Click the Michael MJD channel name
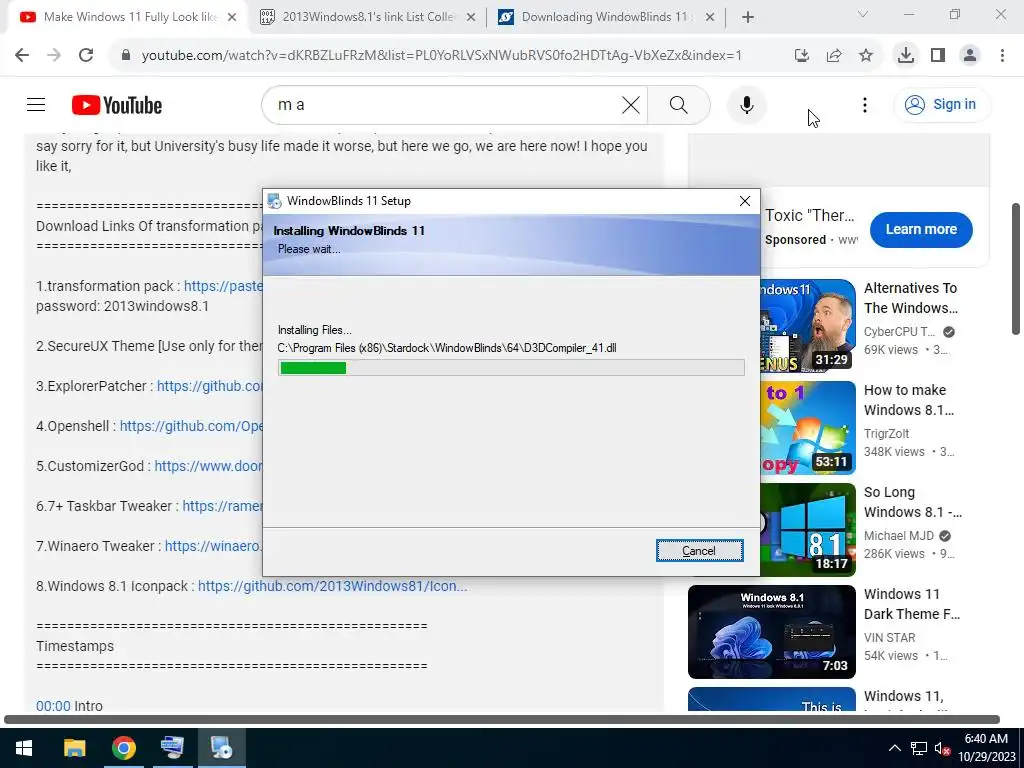The image size is (1024, 768). pos(899,536)
